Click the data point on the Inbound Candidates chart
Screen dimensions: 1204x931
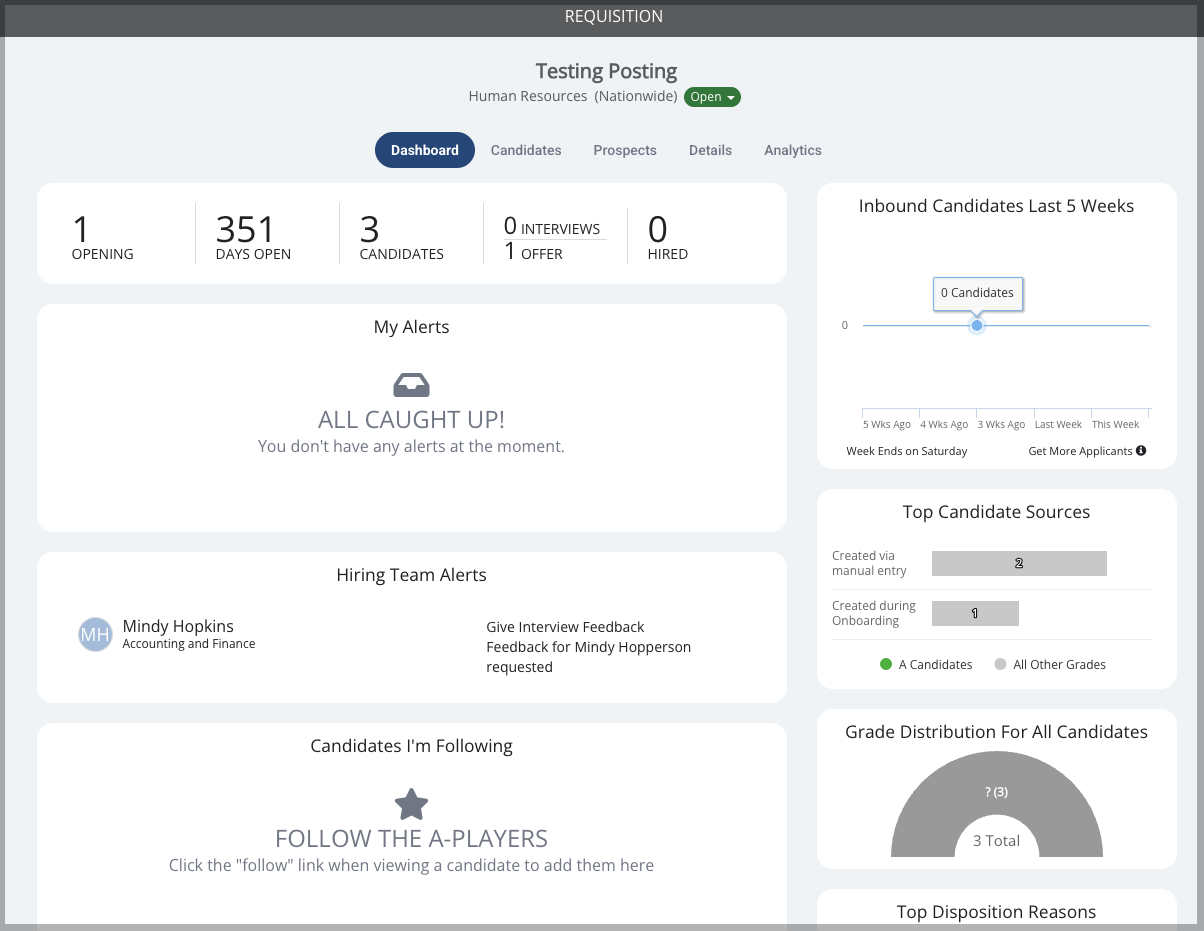(977, 325)
